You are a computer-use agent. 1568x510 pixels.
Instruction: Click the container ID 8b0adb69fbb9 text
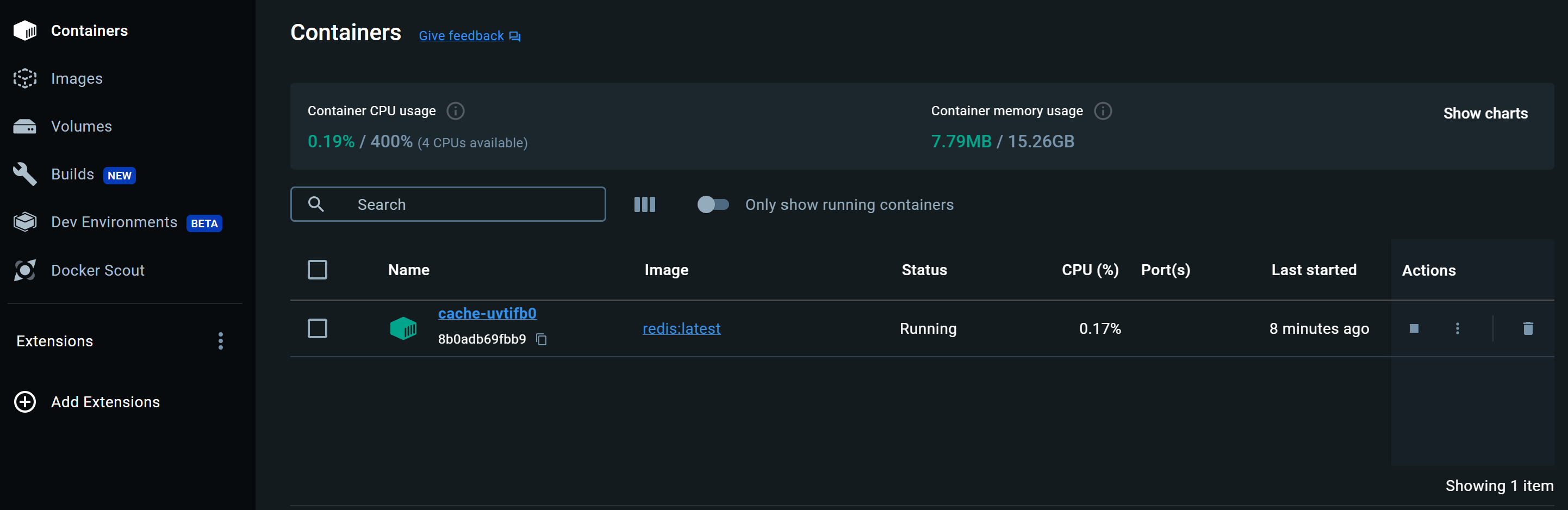[x=482, y=339]
